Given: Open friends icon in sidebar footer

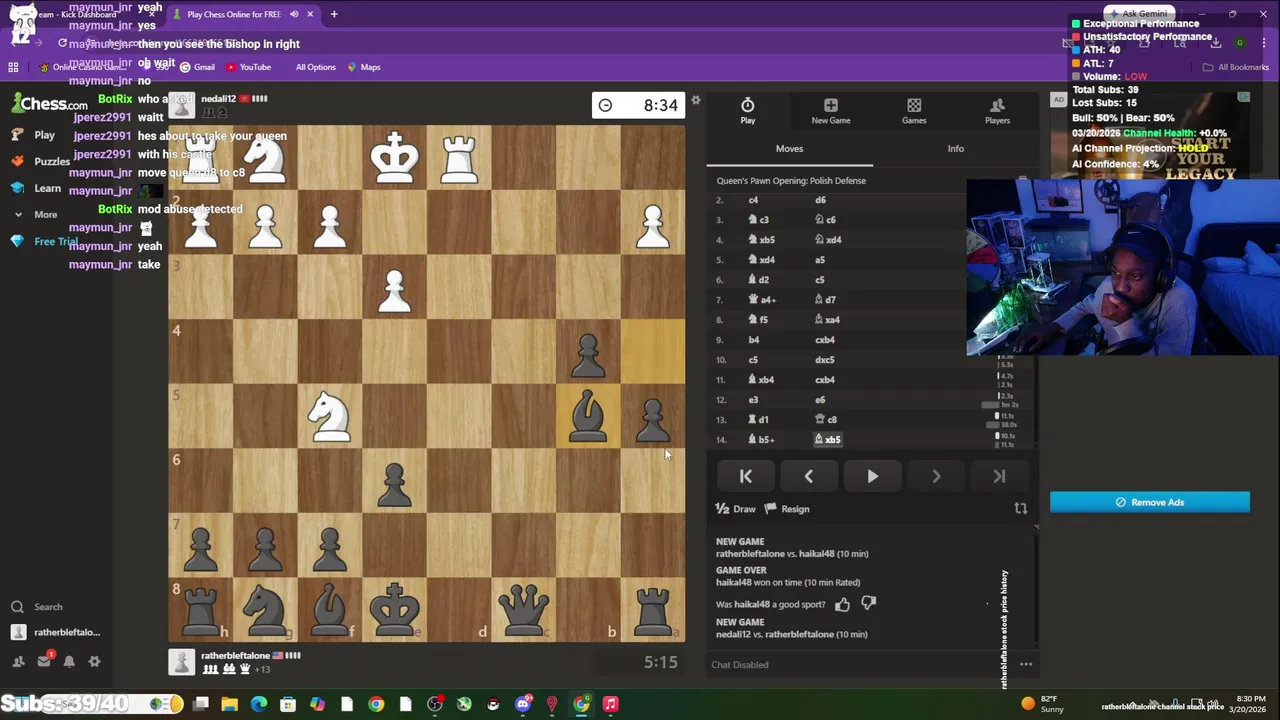Looking at the screenshot, I should [x=18, y=661].
